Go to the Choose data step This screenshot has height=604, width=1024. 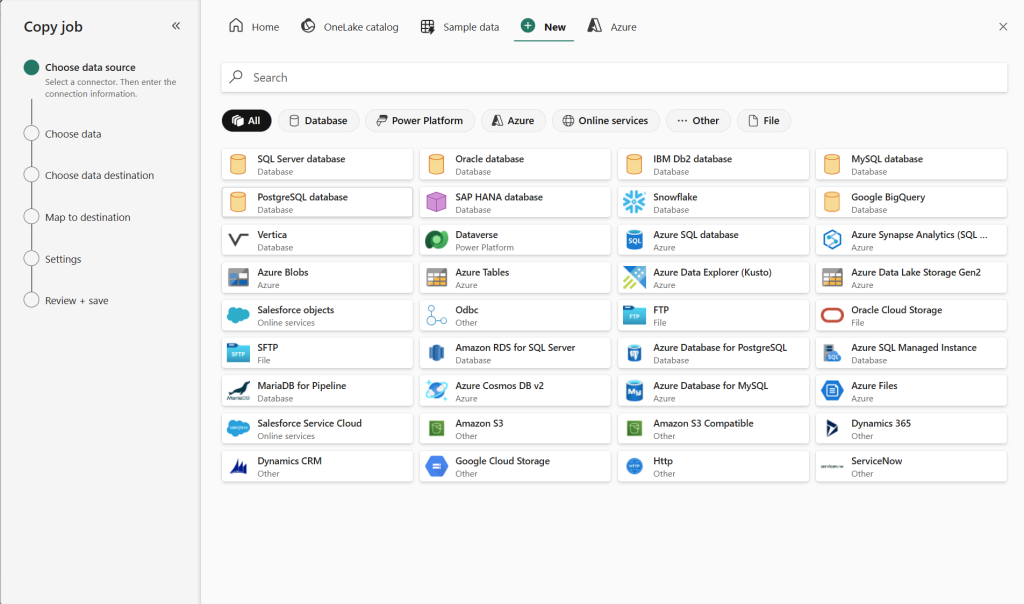pyautogui.click(x=73, y=134)
